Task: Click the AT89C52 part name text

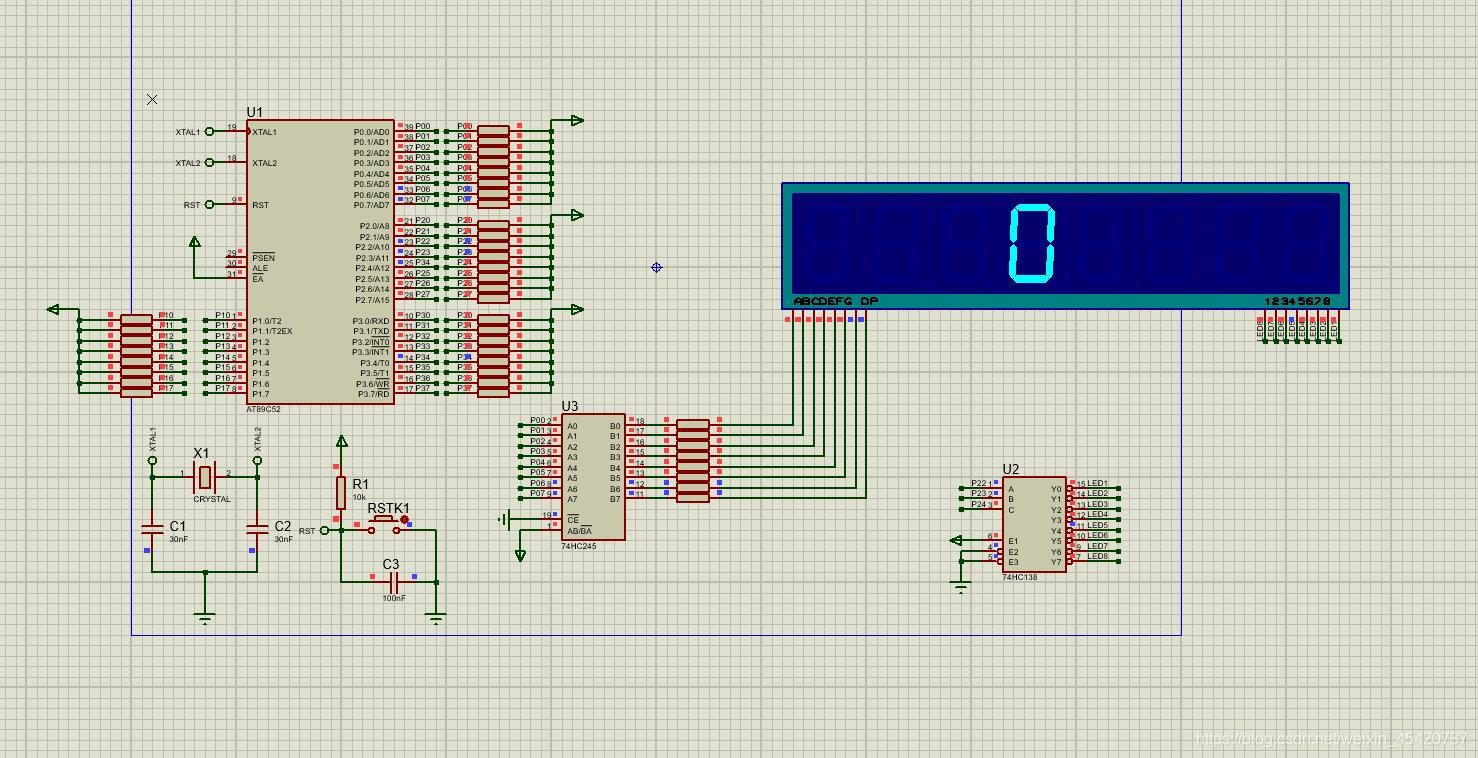Action: [x=265, y=410]
